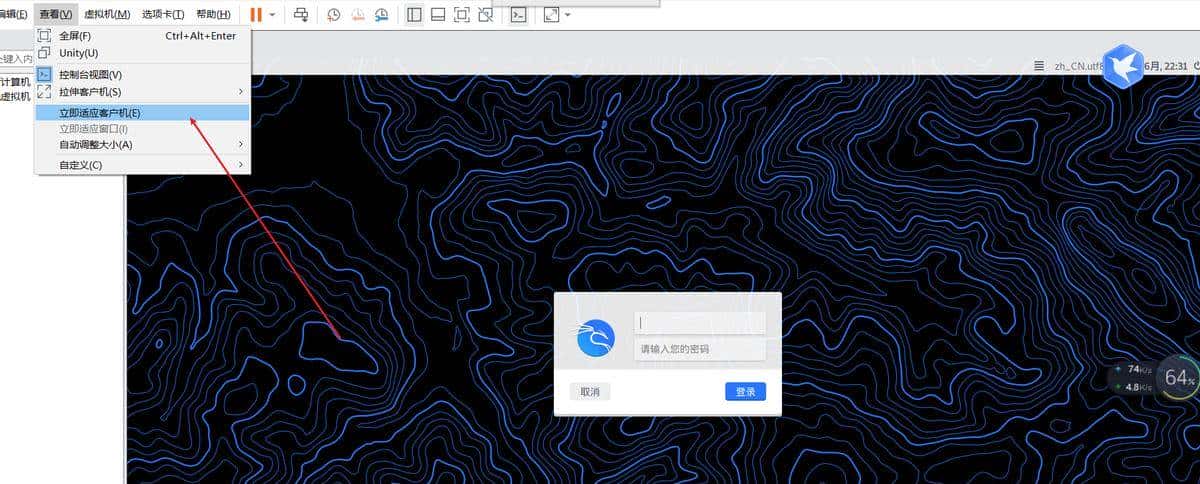Select the 计算机 item in library sidebar
Screen dimensions: 1200x484
click(x=15, y=82)
